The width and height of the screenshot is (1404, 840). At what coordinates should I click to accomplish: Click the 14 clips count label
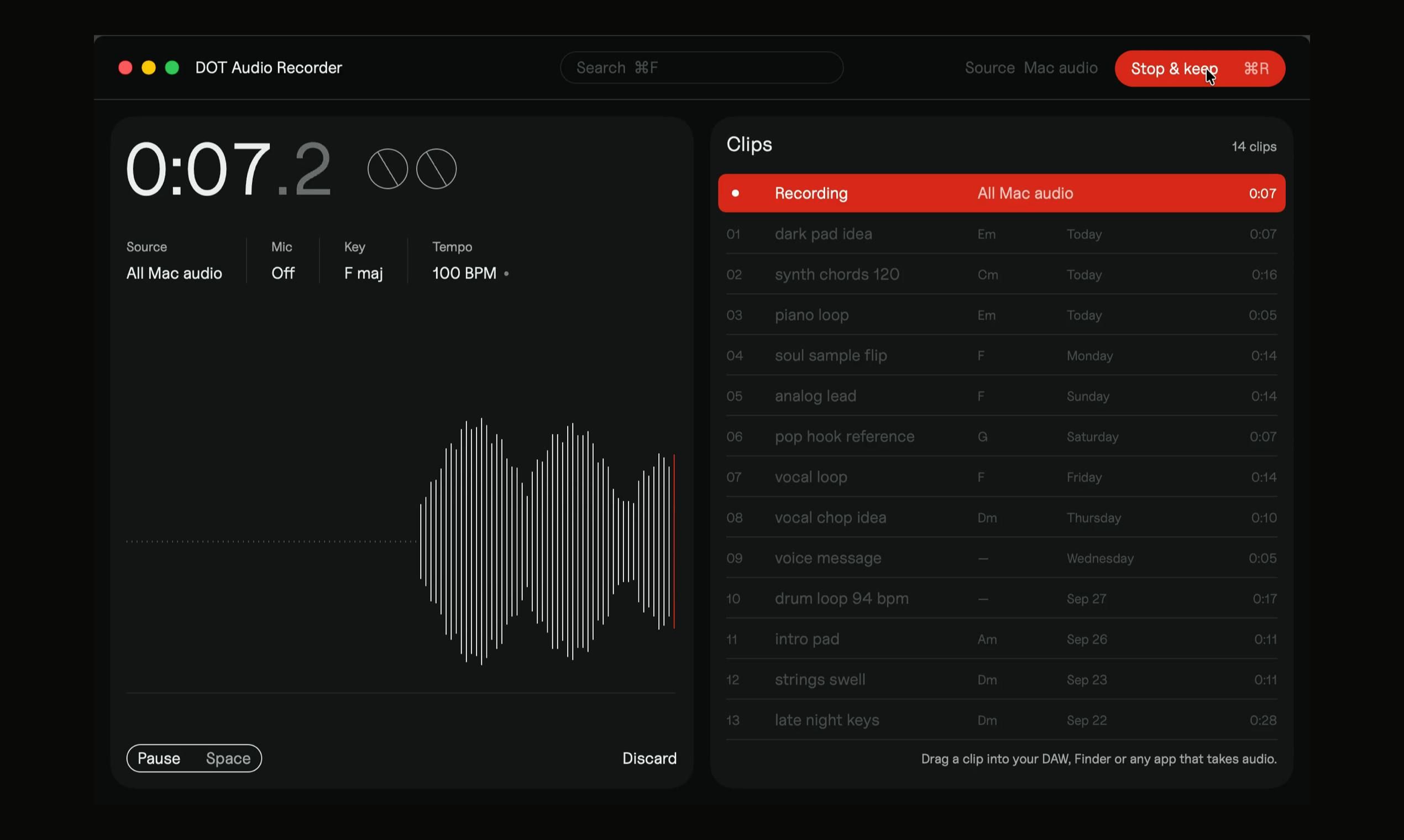tap(1254, 146)
